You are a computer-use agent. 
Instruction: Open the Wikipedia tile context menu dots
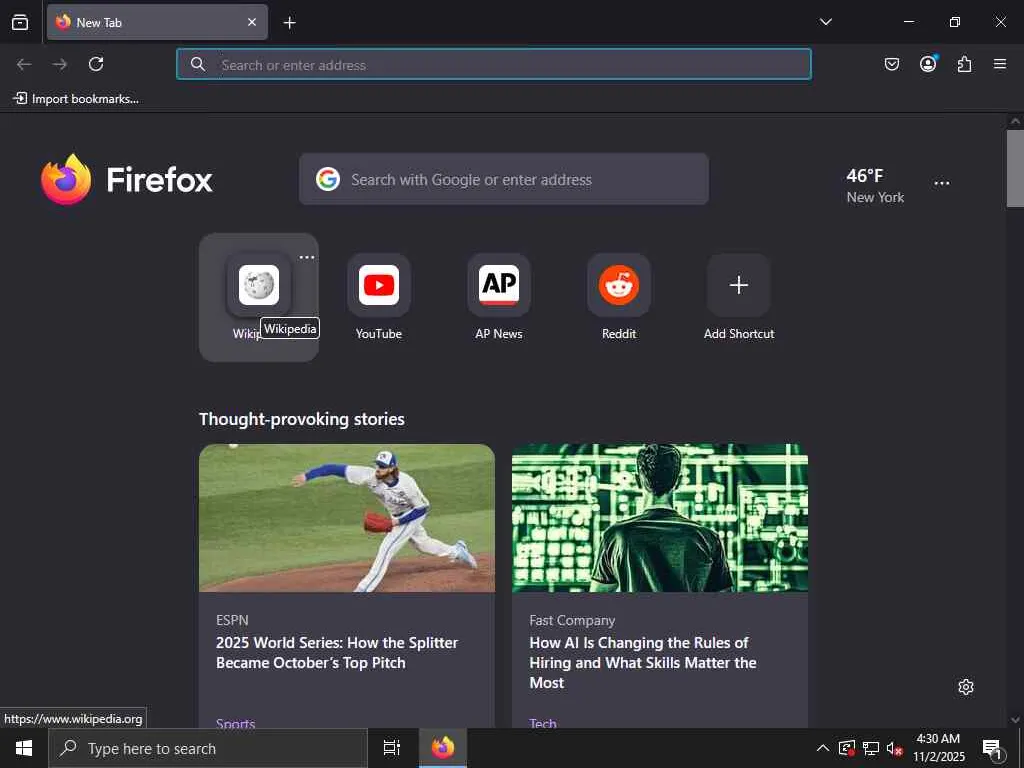tap(307, 257)
